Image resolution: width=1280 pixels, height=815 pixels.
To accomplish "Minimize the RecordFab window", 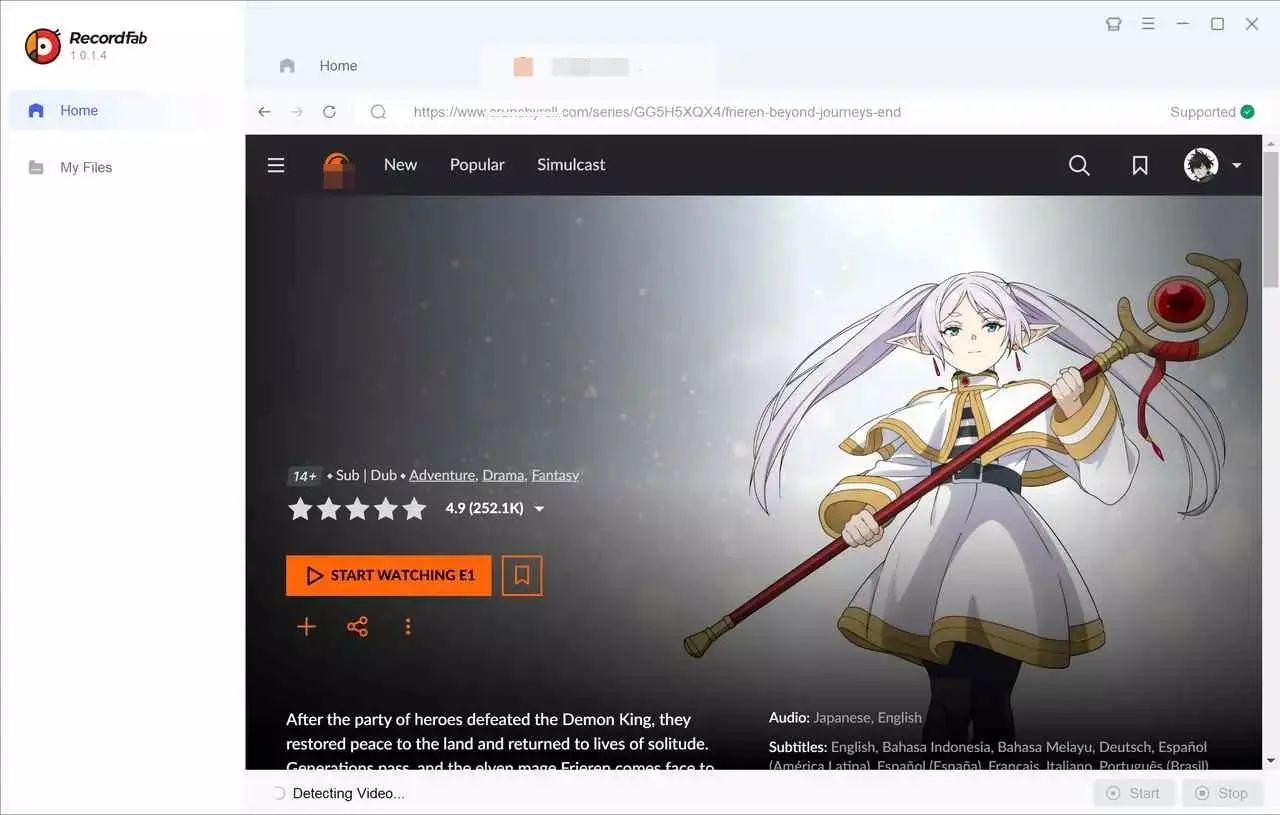I will (x=1183, y=24).
